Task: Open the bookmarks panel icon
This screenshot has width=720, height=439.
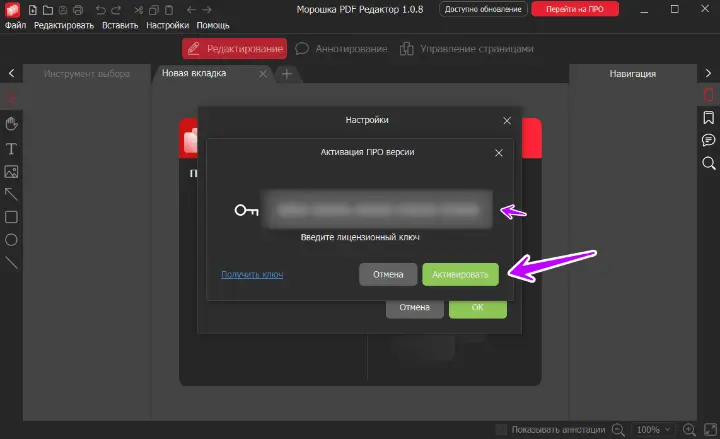Action: coord(709,118)
